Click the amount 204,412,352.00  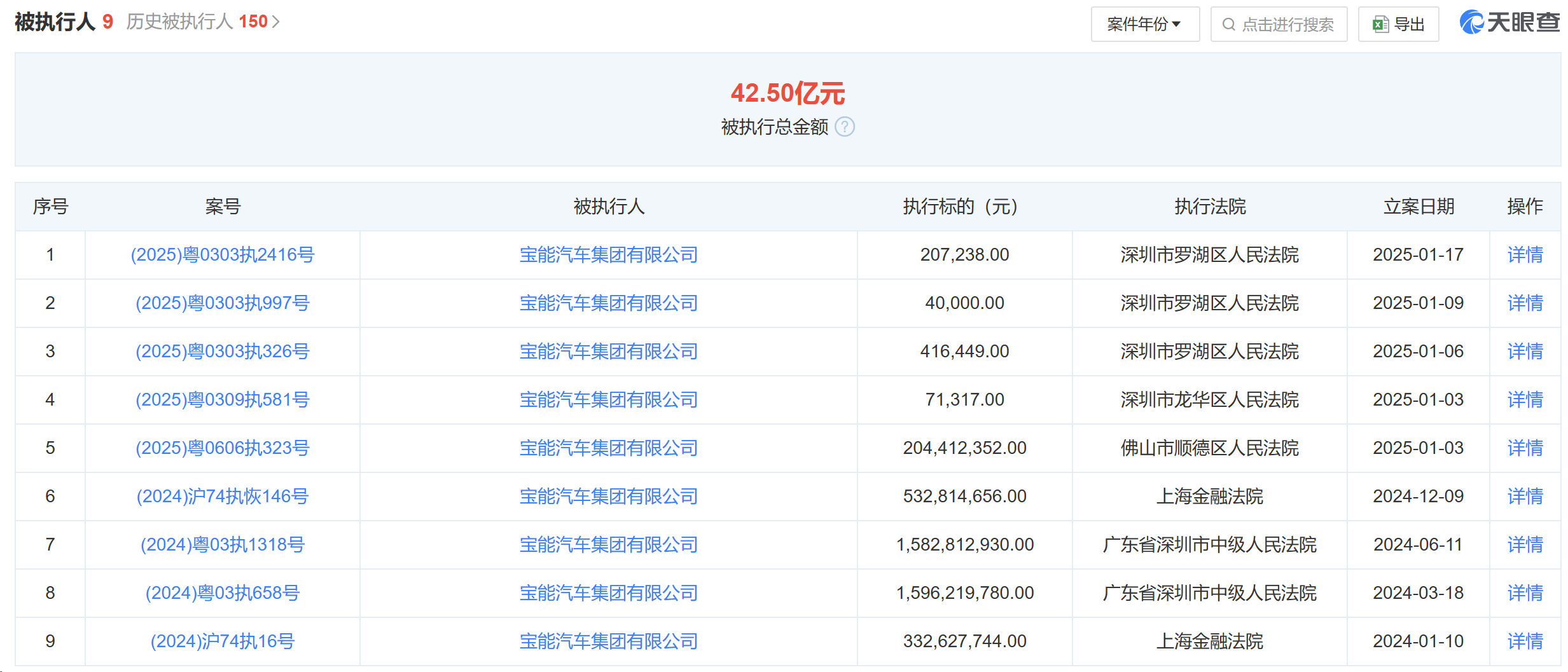click(965, 448)
